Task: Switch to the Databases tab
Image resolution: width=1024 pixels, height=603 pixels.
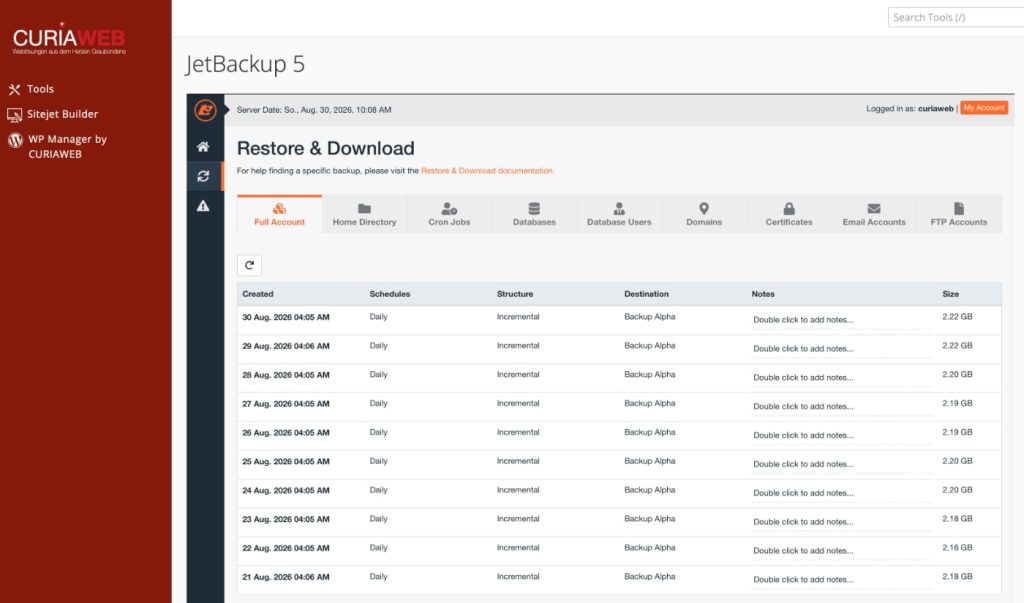Action: 534,214
